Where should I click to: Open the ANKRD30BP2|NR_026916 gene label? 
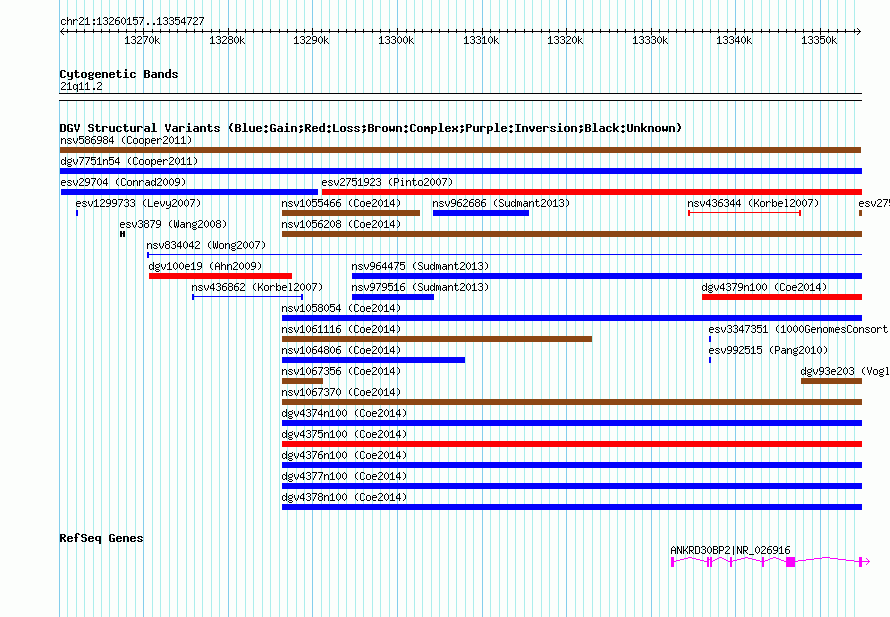[x=730, y=550]
